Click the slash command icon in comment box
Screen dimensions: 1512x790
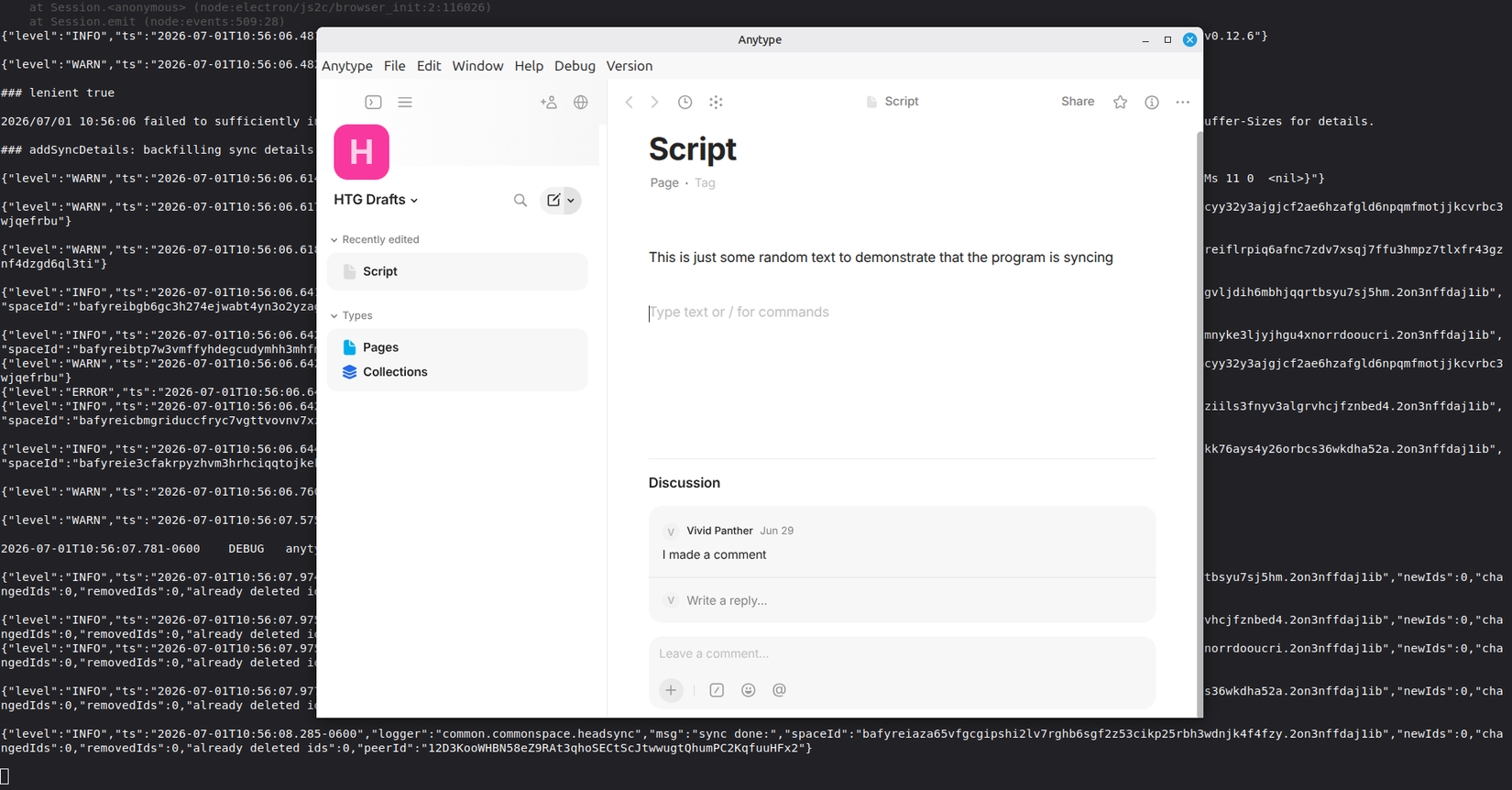(717, 690)
